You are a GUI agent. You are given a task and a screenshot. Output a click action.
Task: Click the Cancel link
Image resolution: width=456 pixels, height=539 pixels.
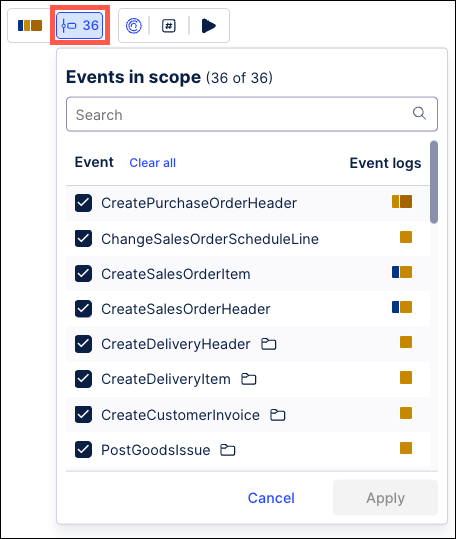tap(271, 498)
